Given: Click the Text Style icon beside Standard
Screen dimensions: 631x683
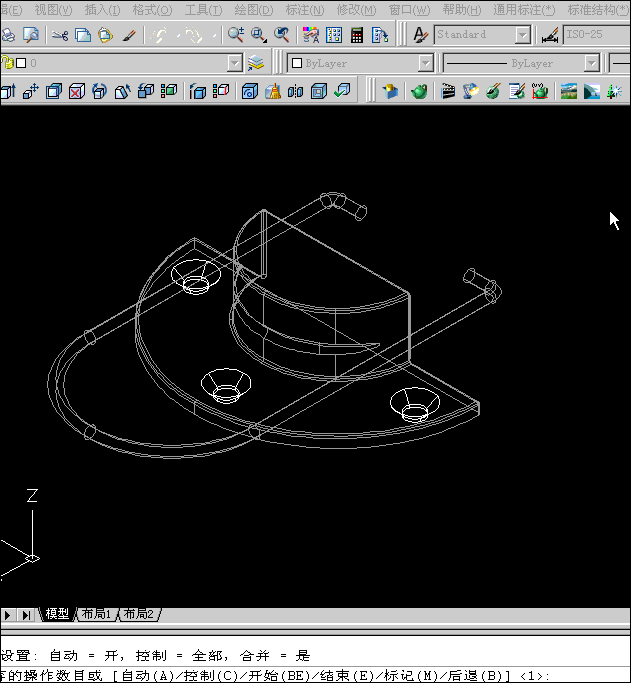Looking at the screenshot, I should 422,36.
